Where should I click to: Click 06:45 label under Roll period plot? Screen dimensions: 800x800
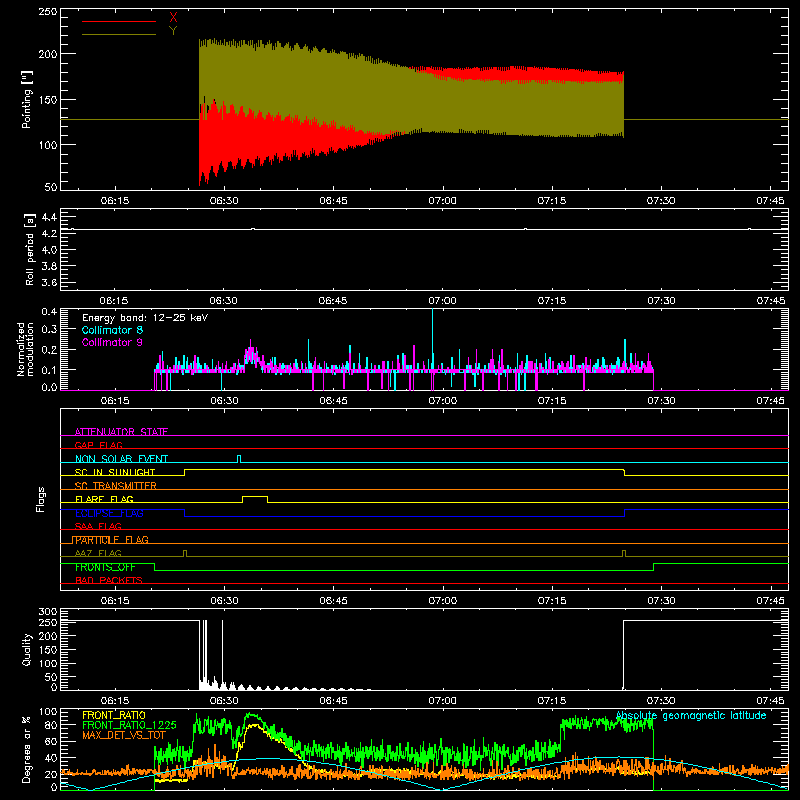point(333,301)
